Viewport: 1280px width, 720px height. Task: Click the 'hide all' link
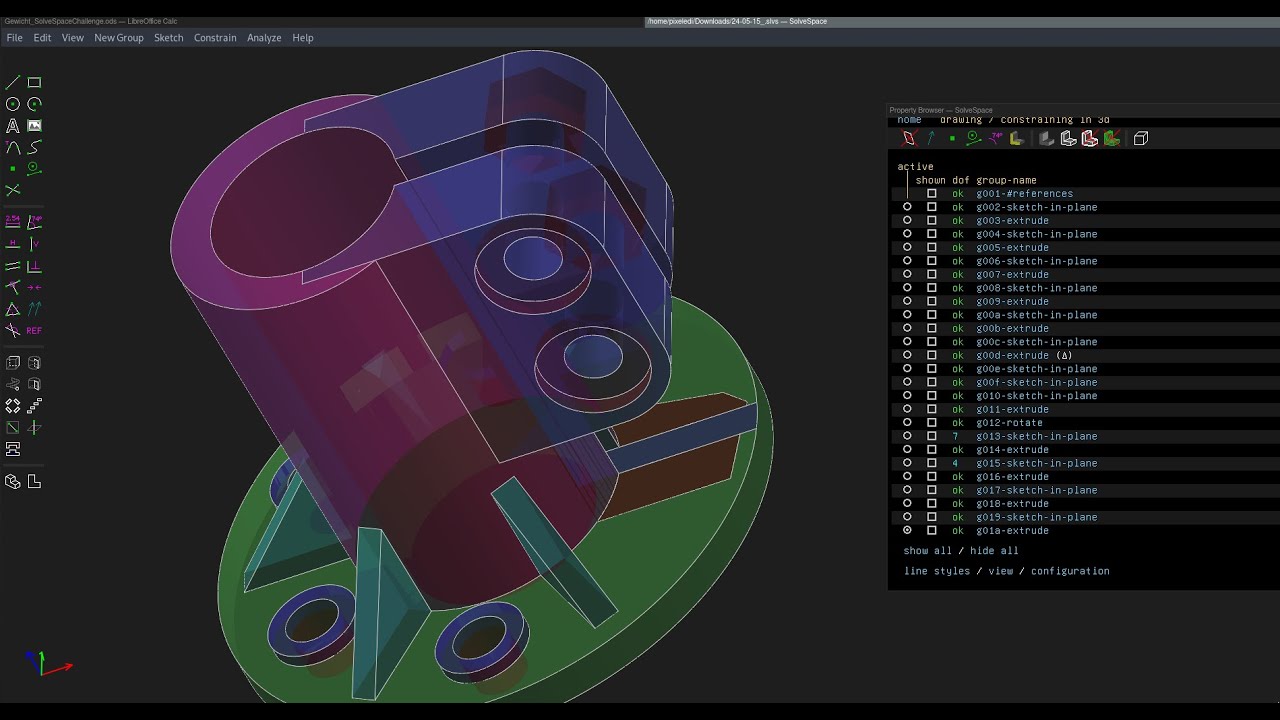click(995, 551)
